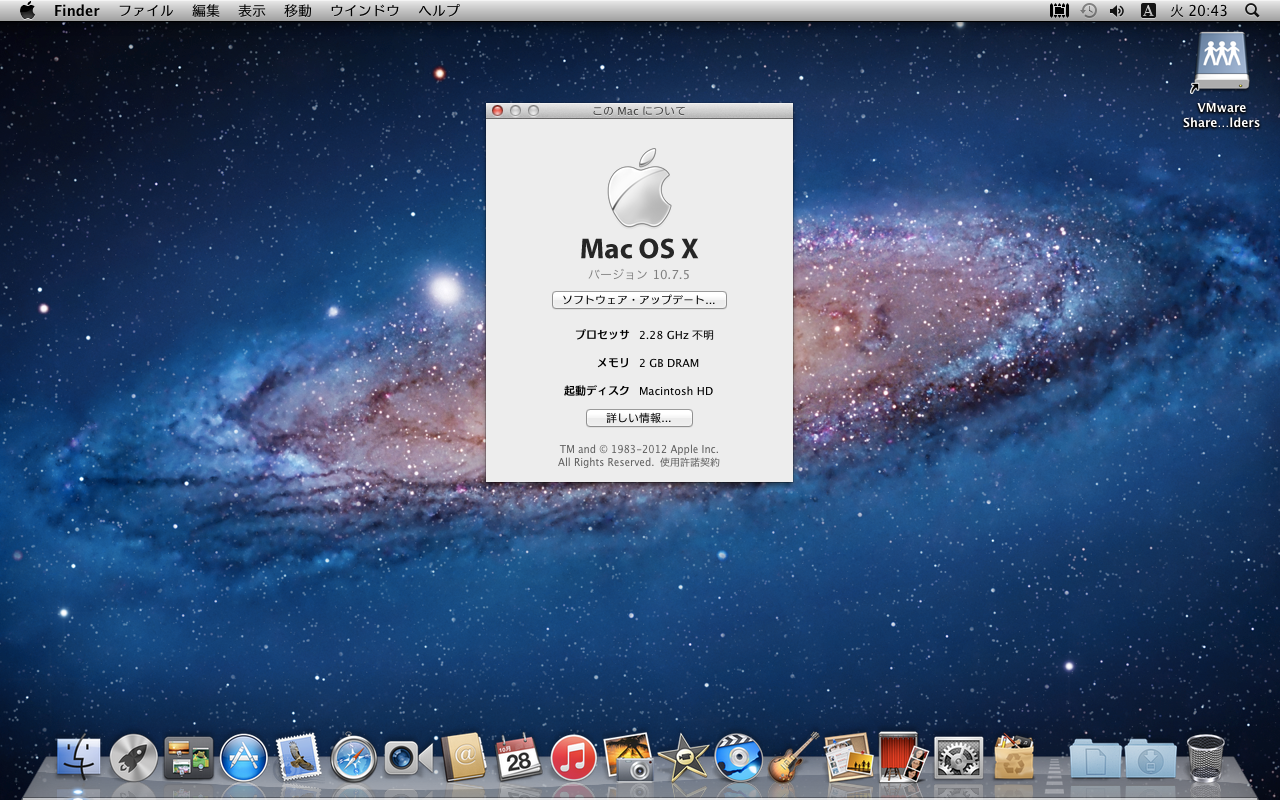Open the input source 'A' menu

point(1148,11)
